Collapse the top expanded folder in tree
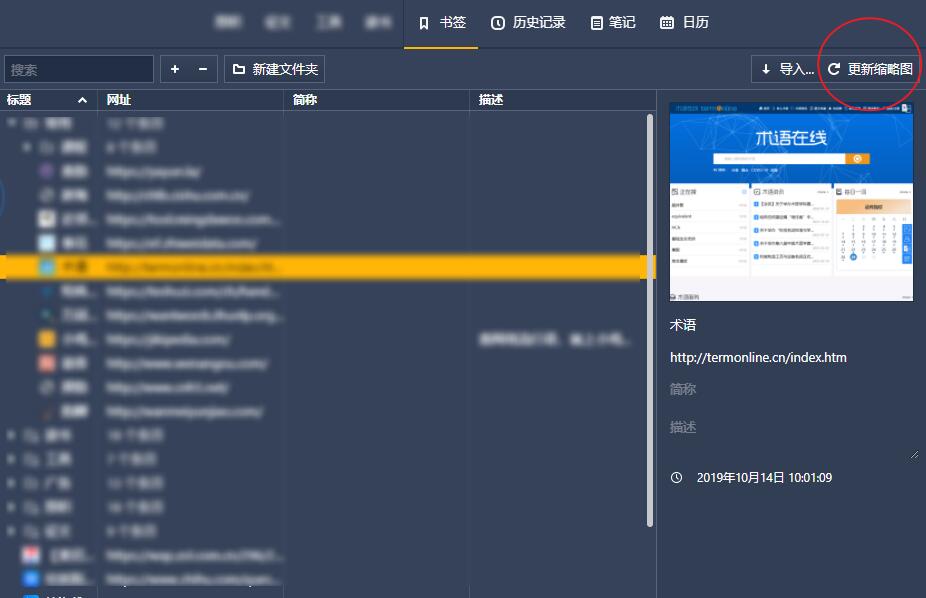Image resolution: width=926 pixels, height=598 pixels. click(x=12, y=124)
